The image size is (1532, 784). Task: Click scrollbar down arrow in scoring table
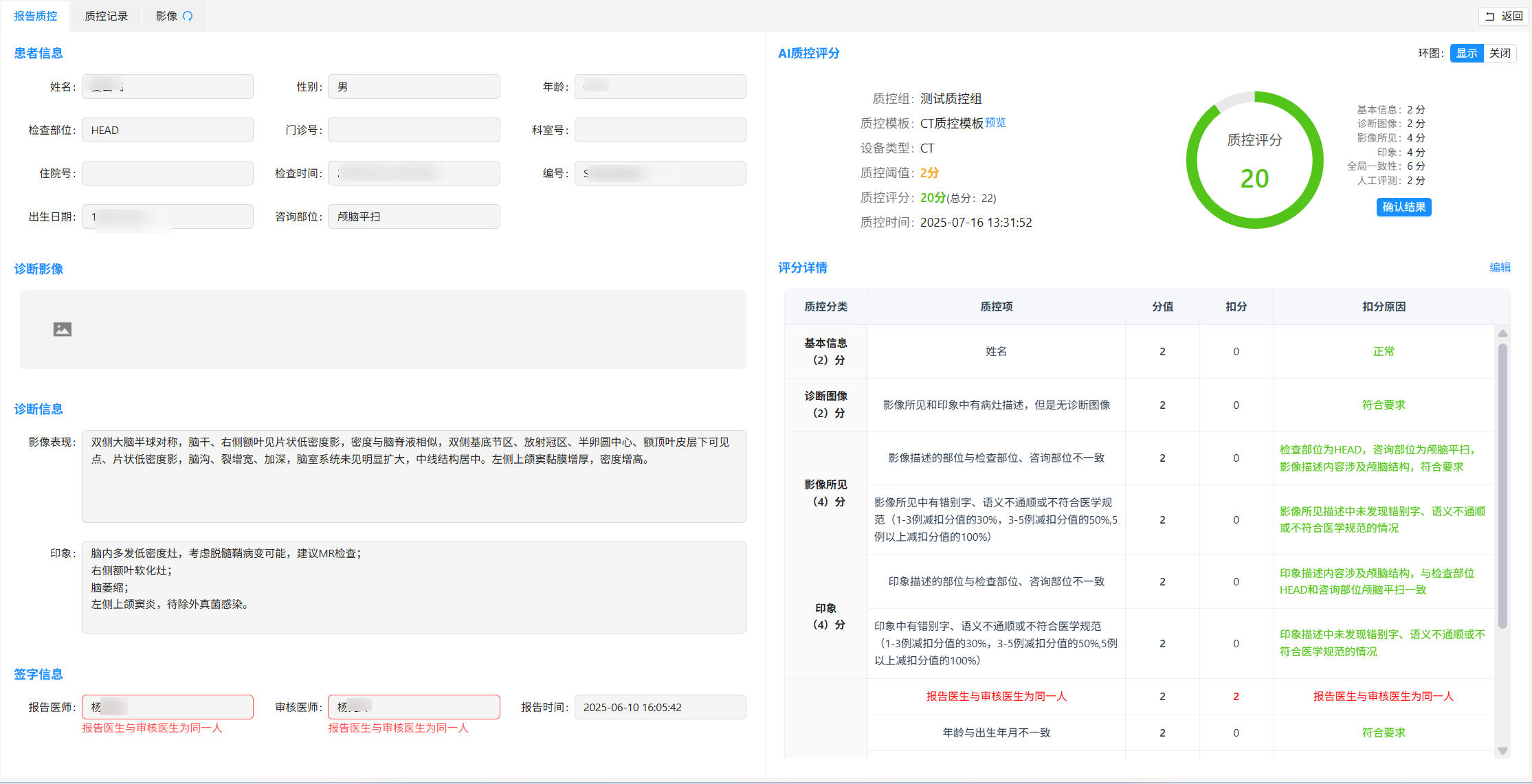pos(1502,750)
